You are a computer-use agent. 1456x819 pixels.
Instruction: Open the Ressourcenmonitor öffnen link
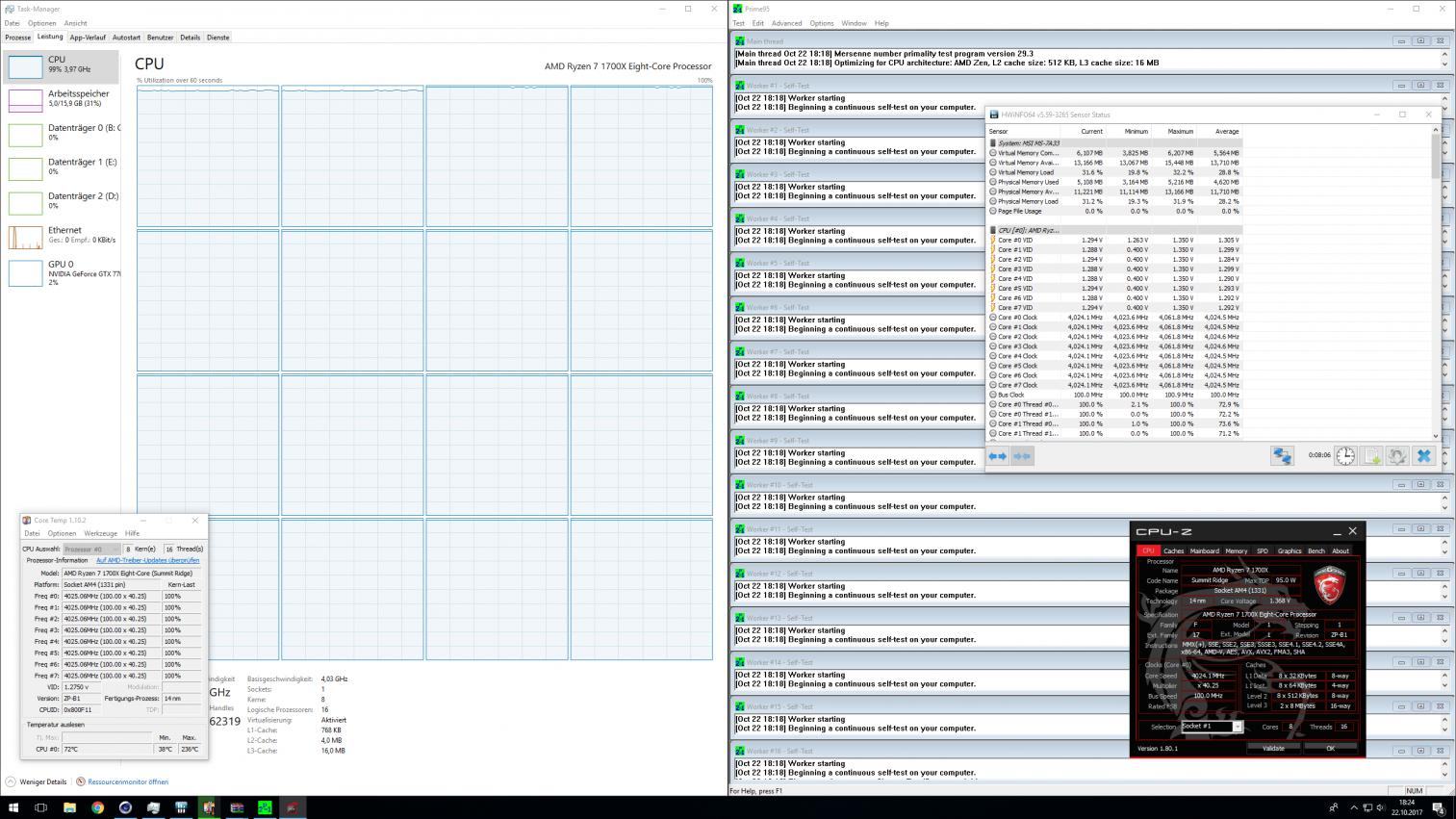128,781
